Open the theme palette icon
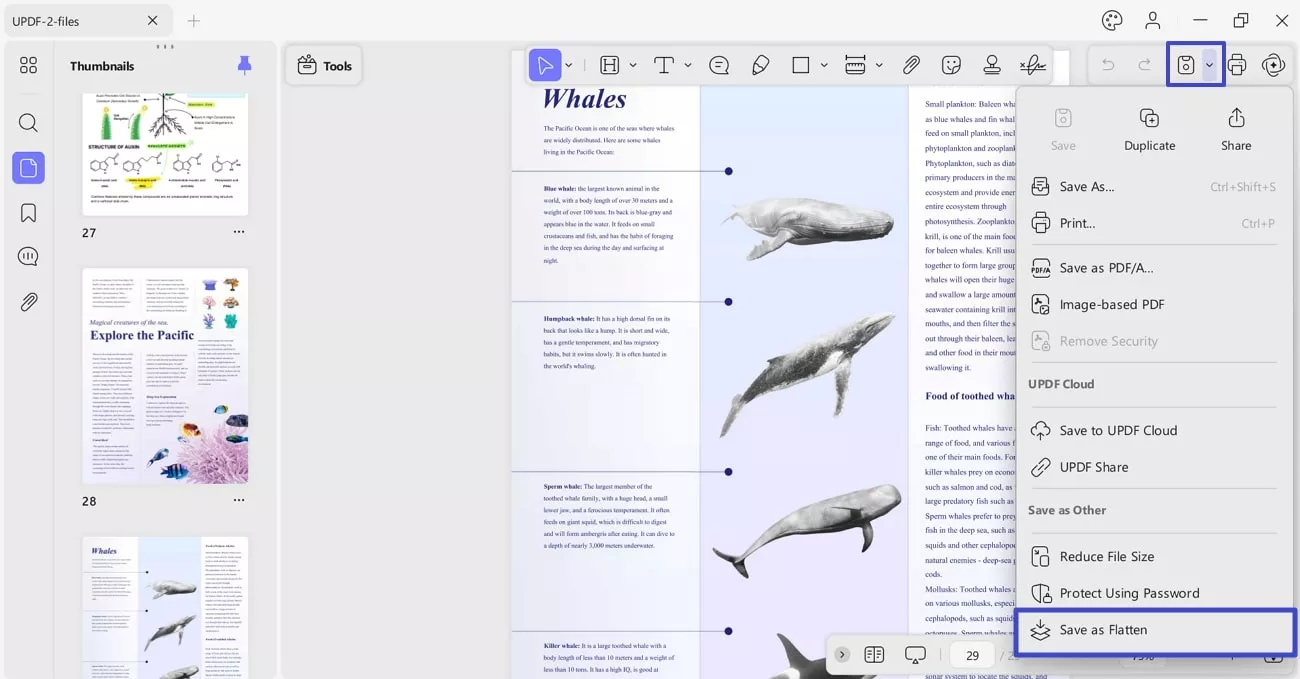Viewport: 1300px width, 679px height. click(x=1112, y=20)
